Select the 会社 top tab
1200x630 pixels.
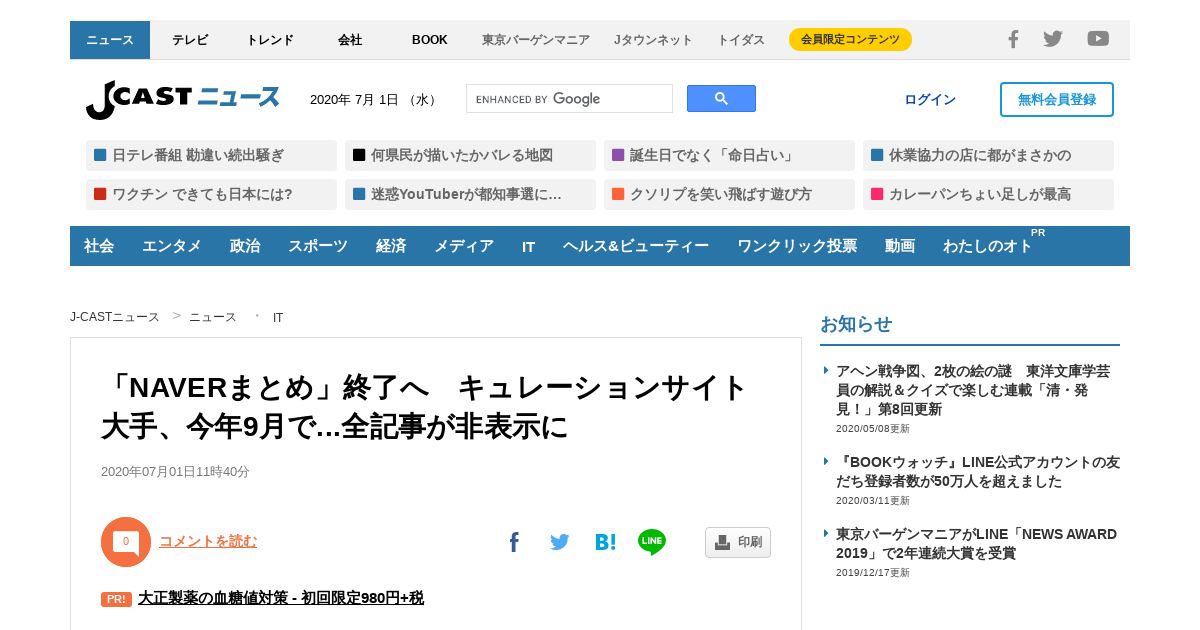pyautogui.click(x=350, y=40)
